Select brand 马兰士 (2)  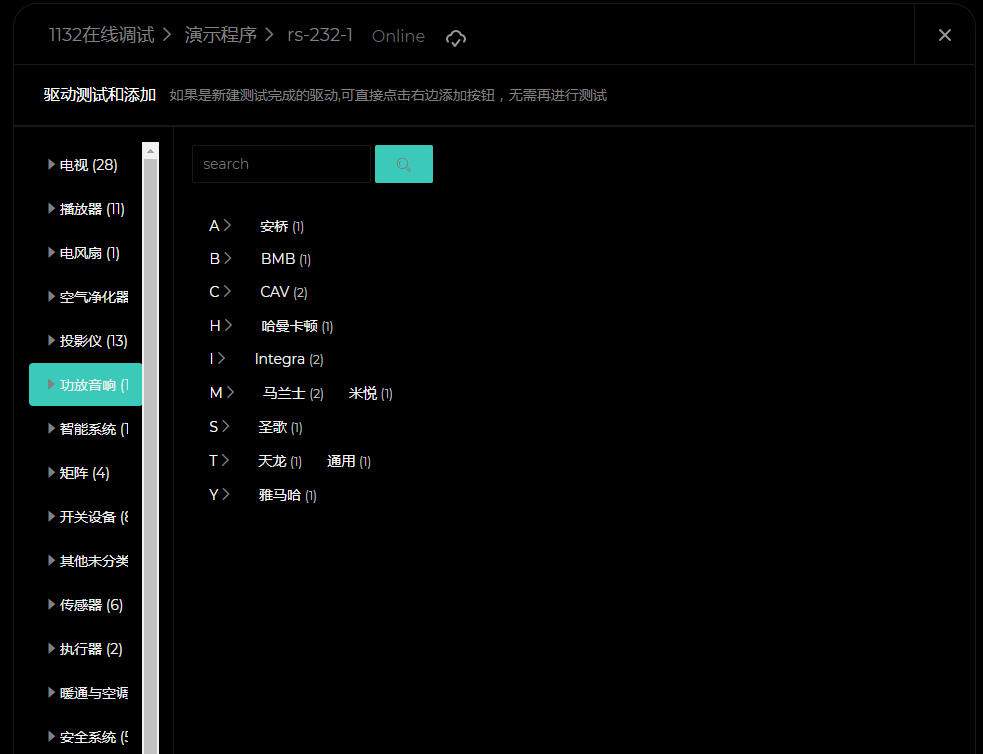pos(293,393)
